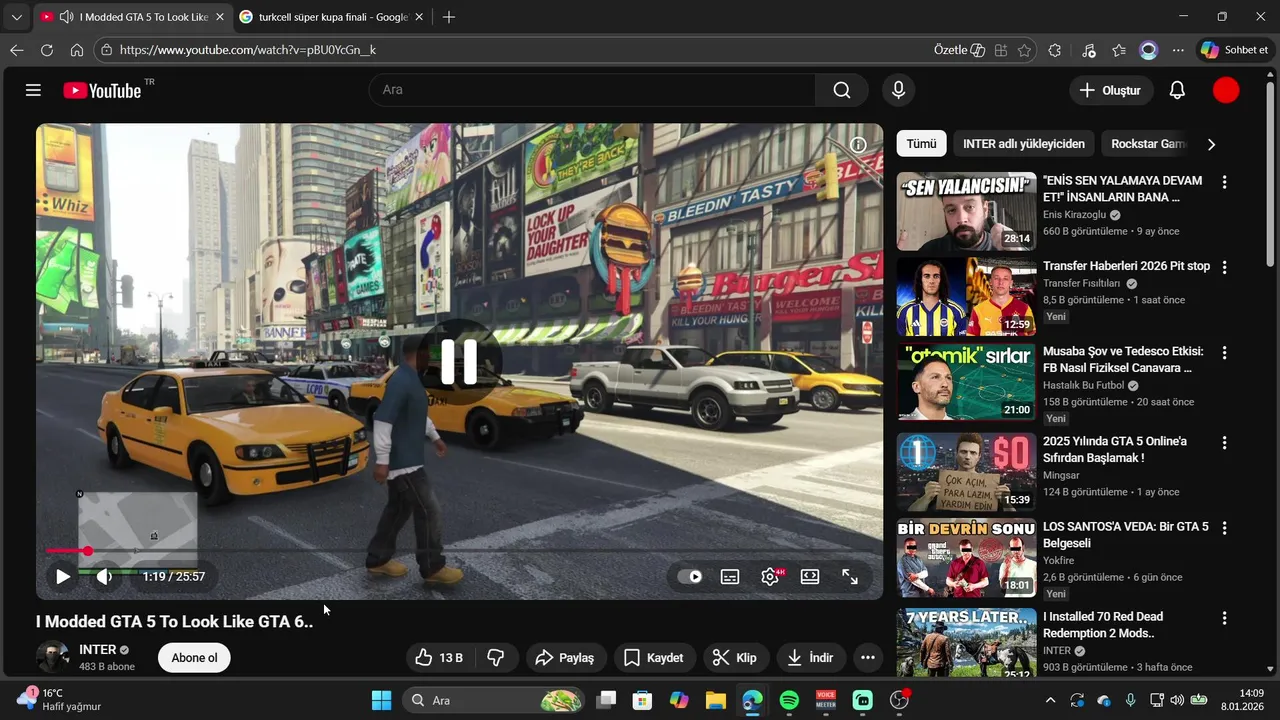
Task: Focus the YouTube Ara search box
Action: (592, 90)
